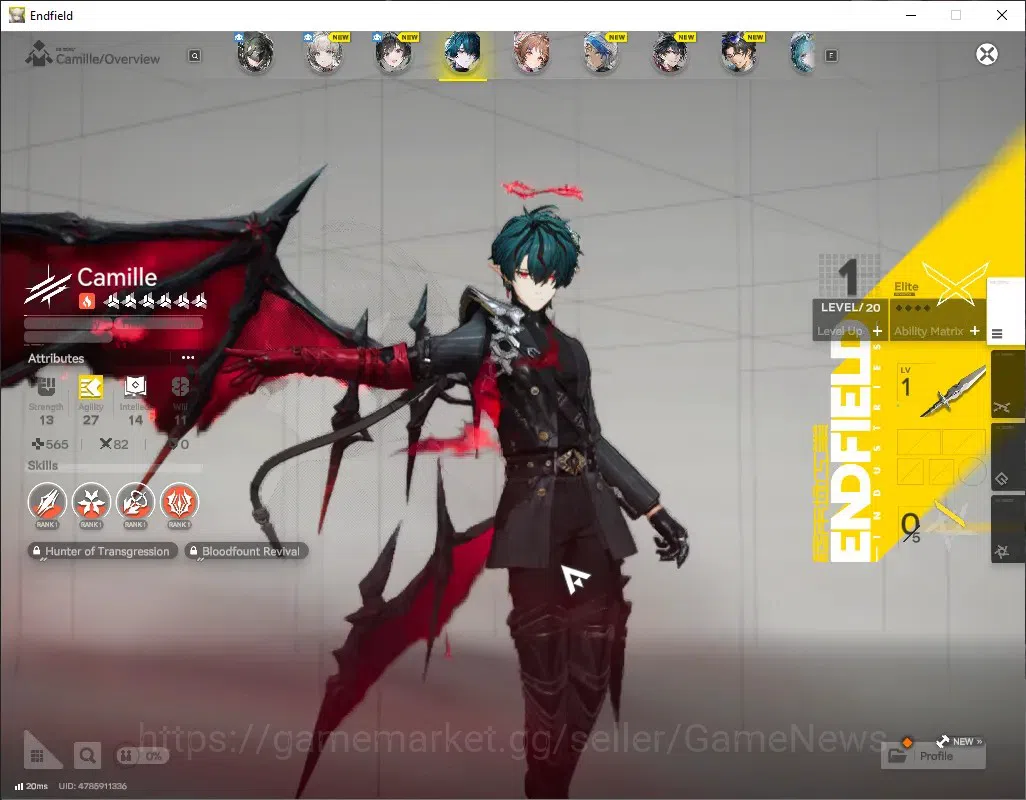Toggle the 0% party indicator pill
1026x800 pixels.
(x=142, y=756)
